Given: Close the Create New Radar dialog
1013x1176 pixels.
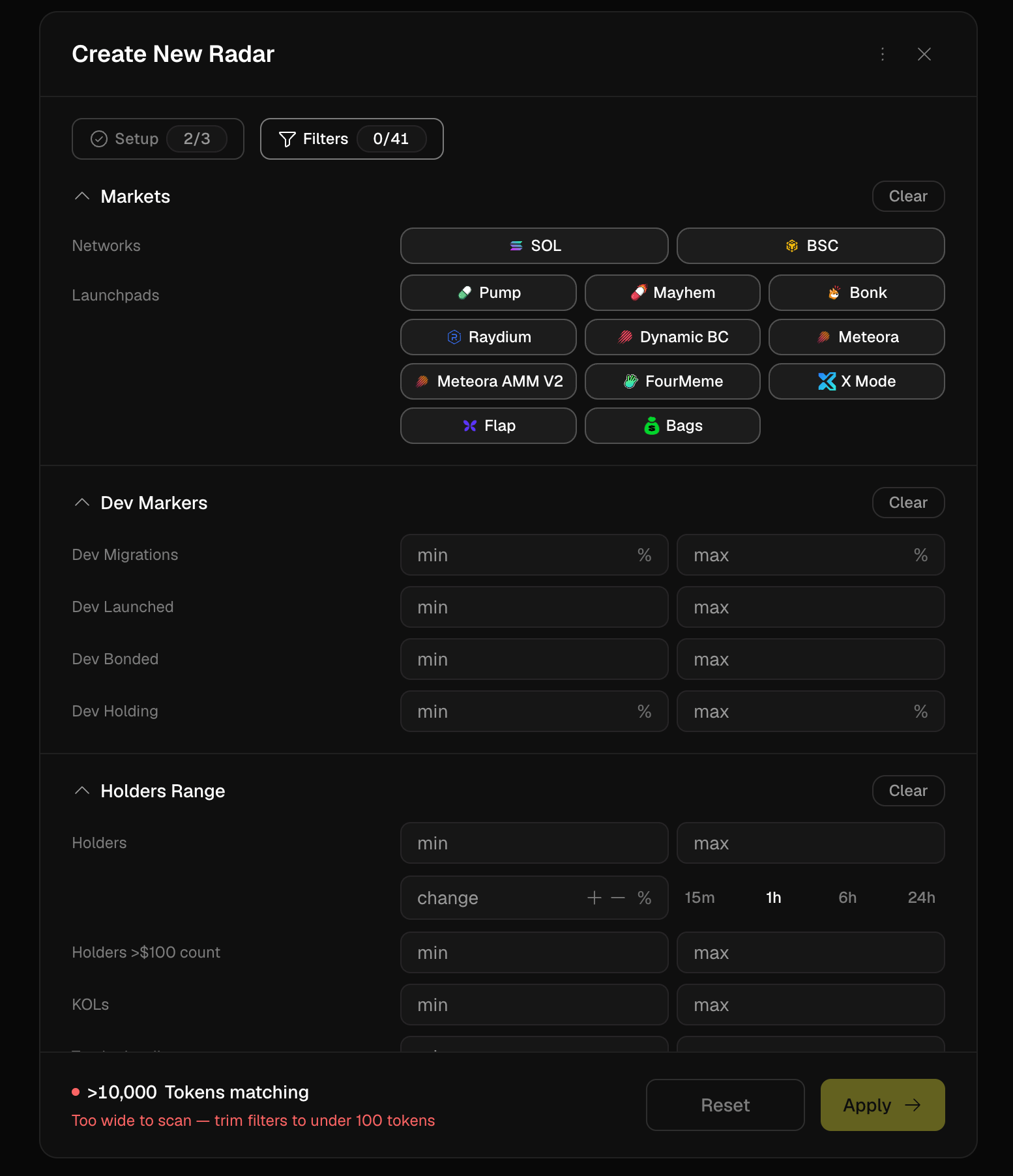Looking at the screenshot, I should pos(924,54).
